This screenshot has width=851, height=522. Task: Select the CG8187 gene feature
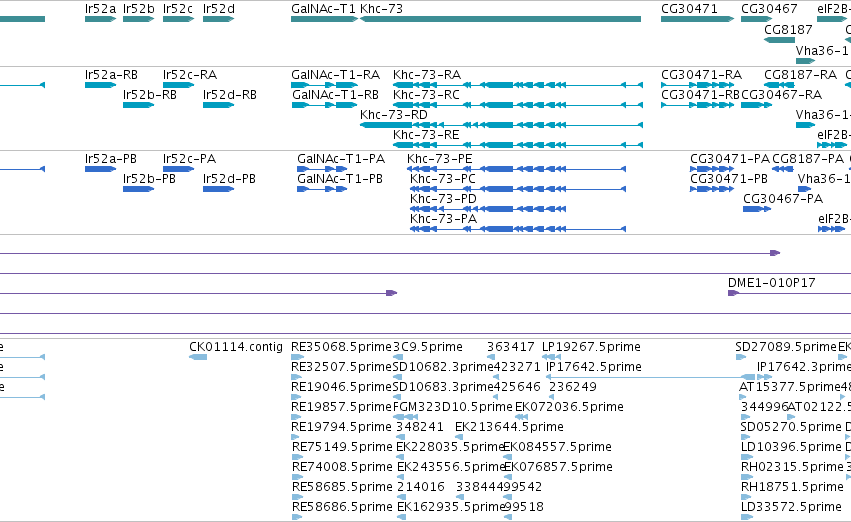(779, 40)
